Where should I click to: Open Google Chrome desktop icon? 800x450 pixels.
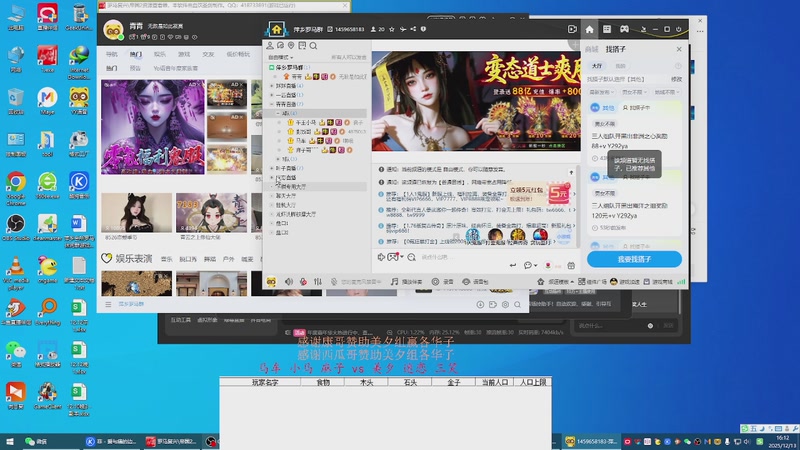(16, 185)
